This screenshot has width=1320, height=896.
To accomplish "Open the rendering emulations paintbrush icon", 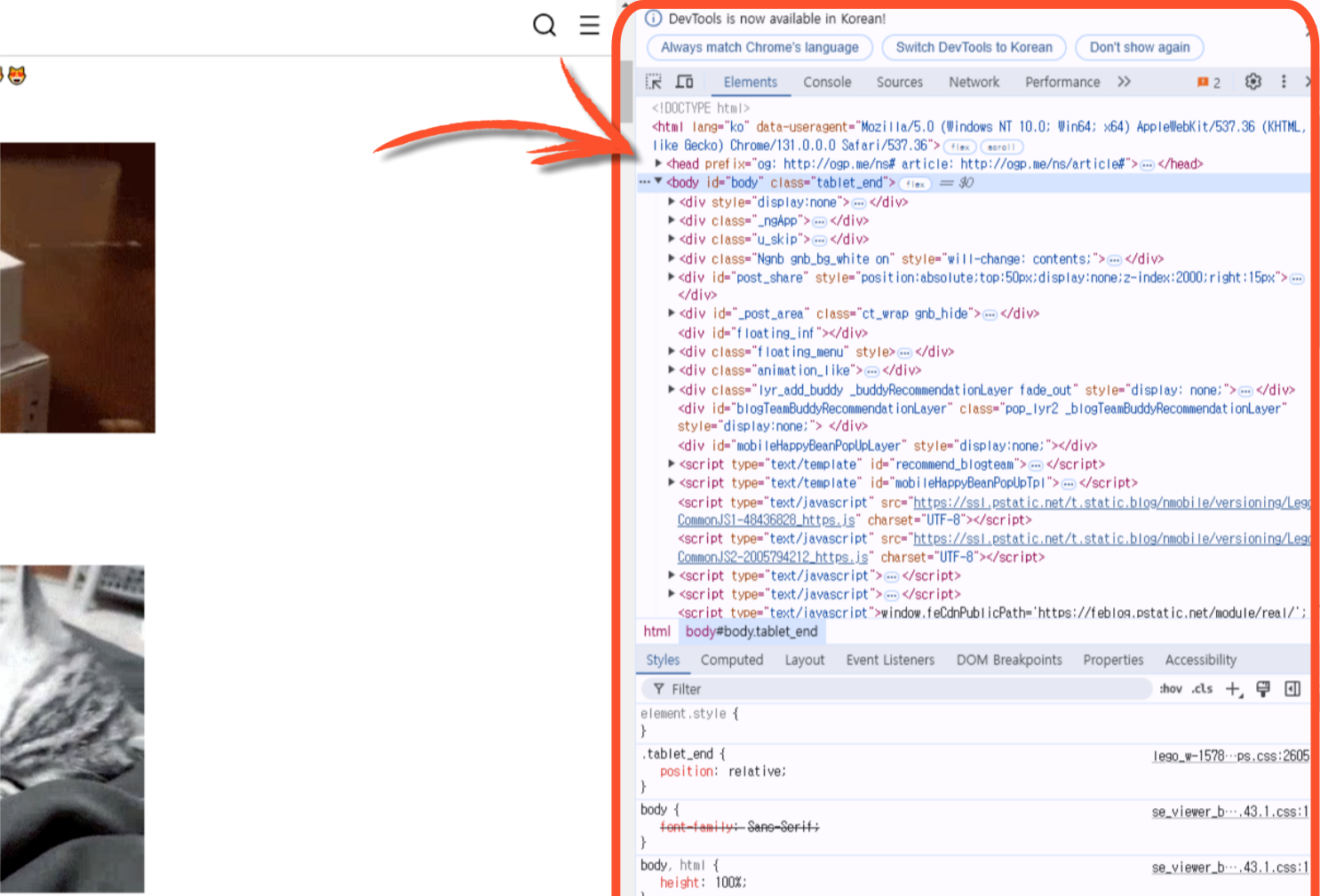I will coord(1263,689).
